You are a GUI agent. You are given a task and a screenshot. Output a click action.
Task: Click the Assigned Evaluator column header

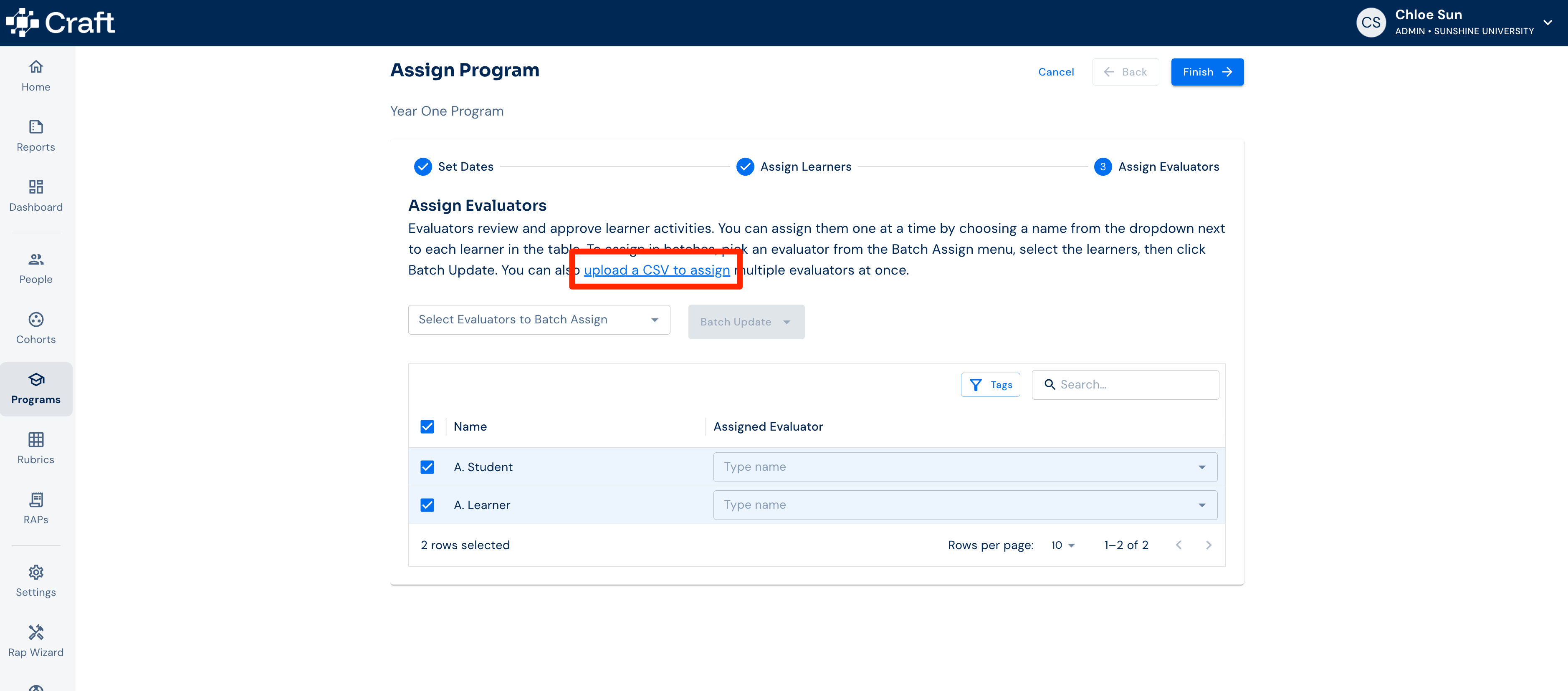tap(768, 426)
